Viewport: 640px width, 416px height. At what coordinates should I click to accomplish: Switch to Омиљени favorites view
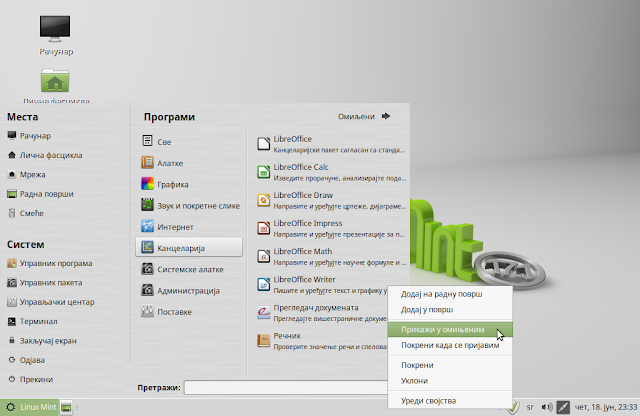pyautogui.click(x=364, y=116)
